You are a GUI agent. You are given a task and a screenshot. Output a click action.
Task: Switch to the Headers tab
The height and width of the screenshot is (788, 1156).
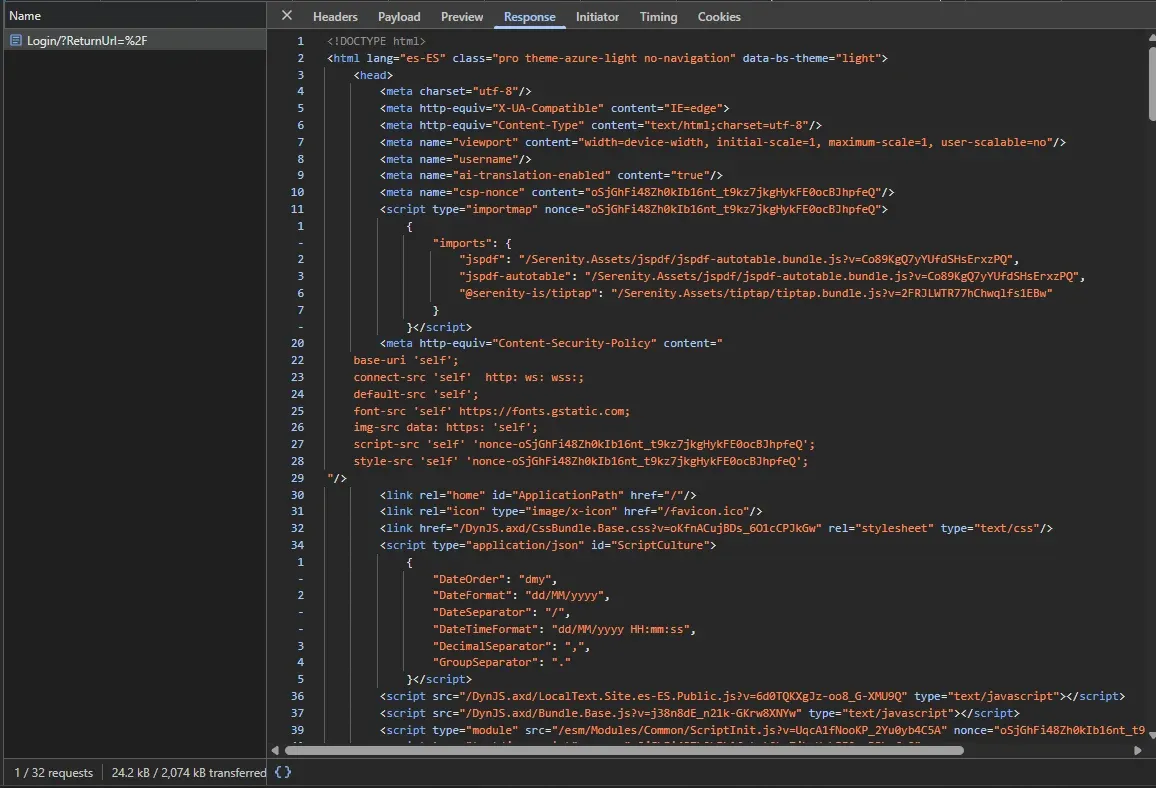(x=335, y=16)
